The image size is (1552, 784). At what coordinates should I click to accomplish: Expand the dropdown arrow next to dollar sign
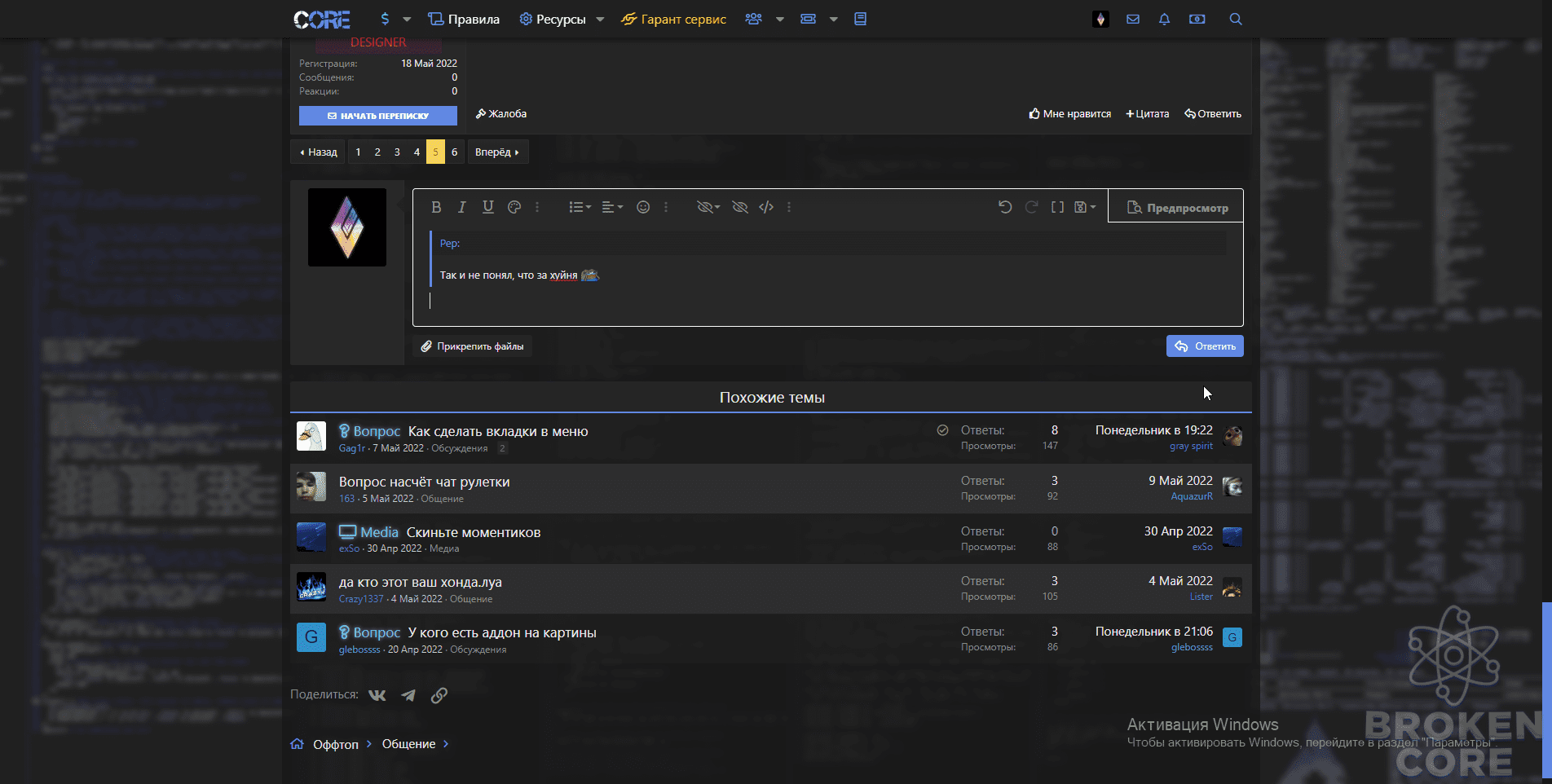(407, 19)
